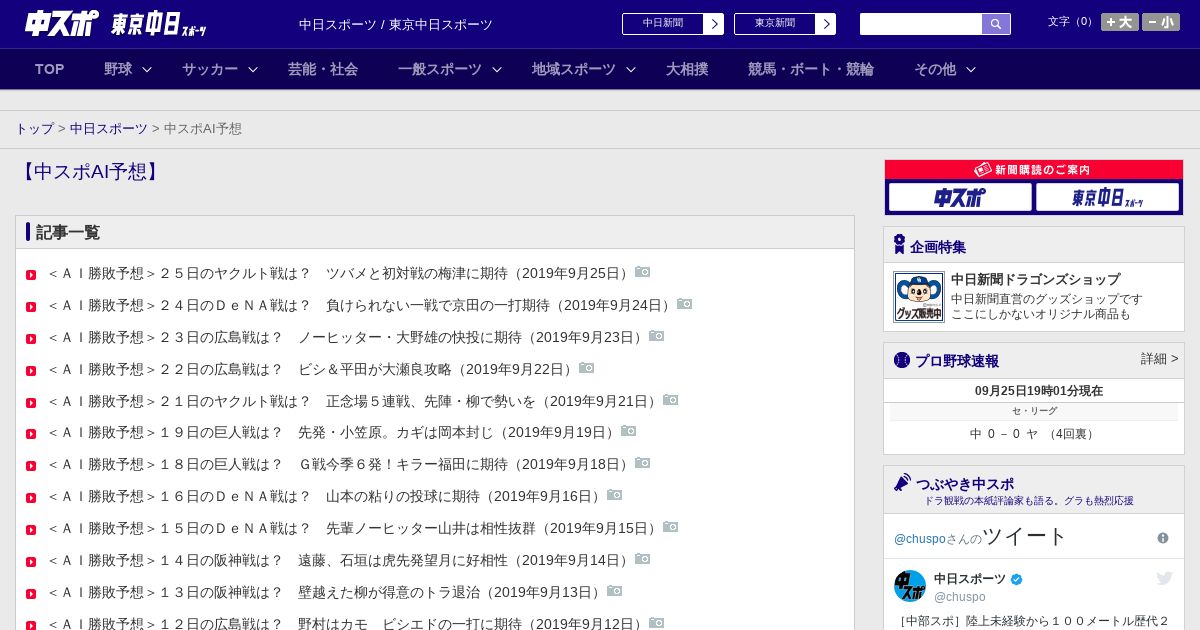Viewport: 1200px width, 630px height.
Task: Open the 大相撲 menu item
Action: point(687,69)
